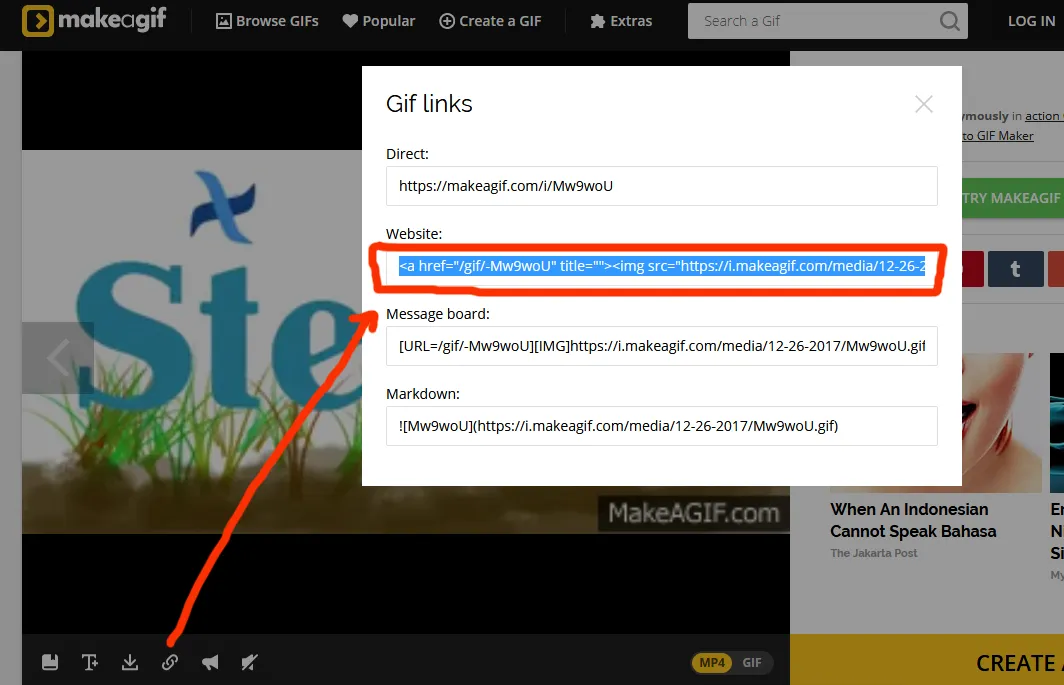Switch to MP4 format
Viewport: 1064px width, 685px height.
[x=712, y=663]
